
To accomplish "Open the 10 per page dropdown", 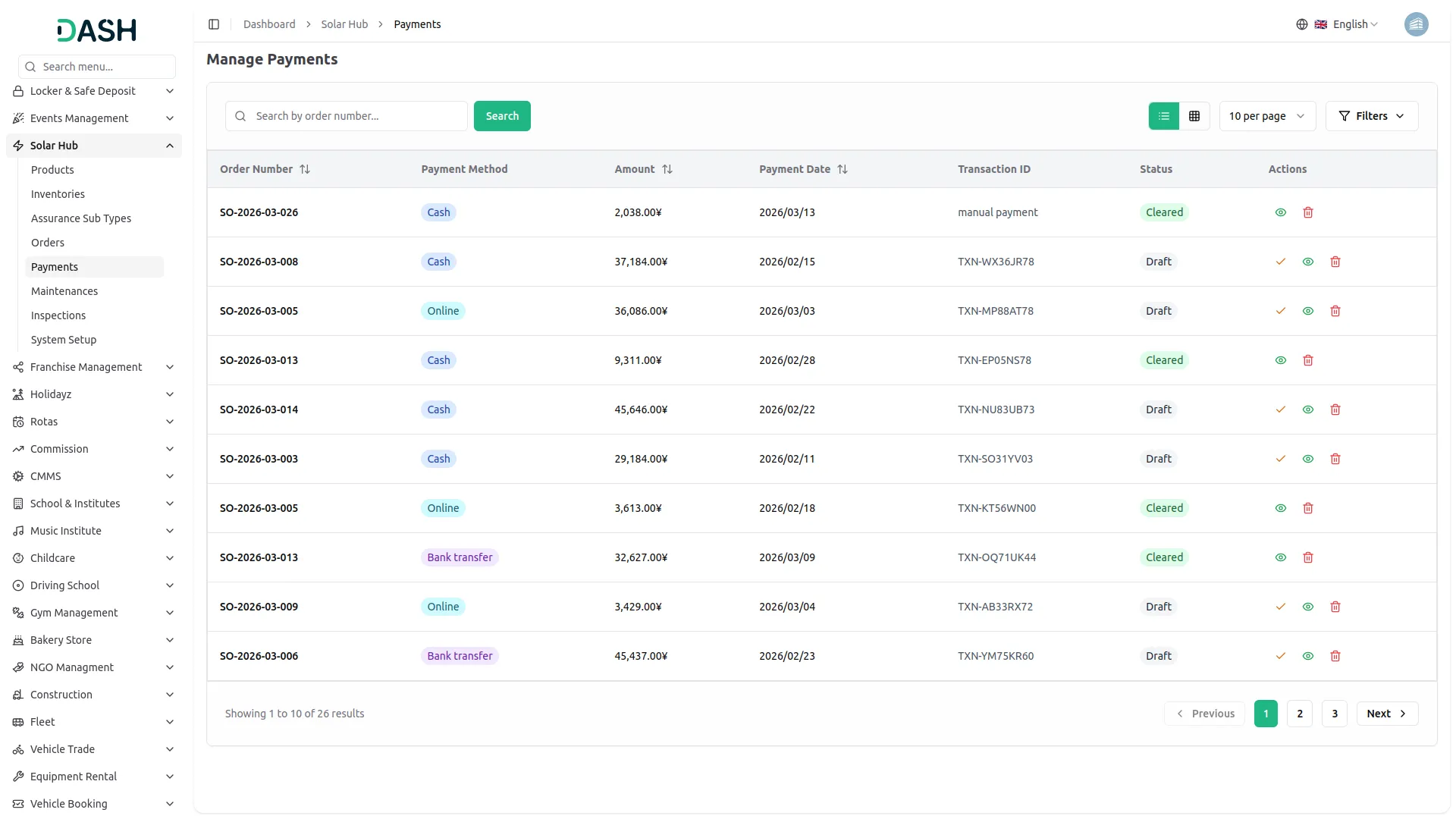I will (1266, 116).
